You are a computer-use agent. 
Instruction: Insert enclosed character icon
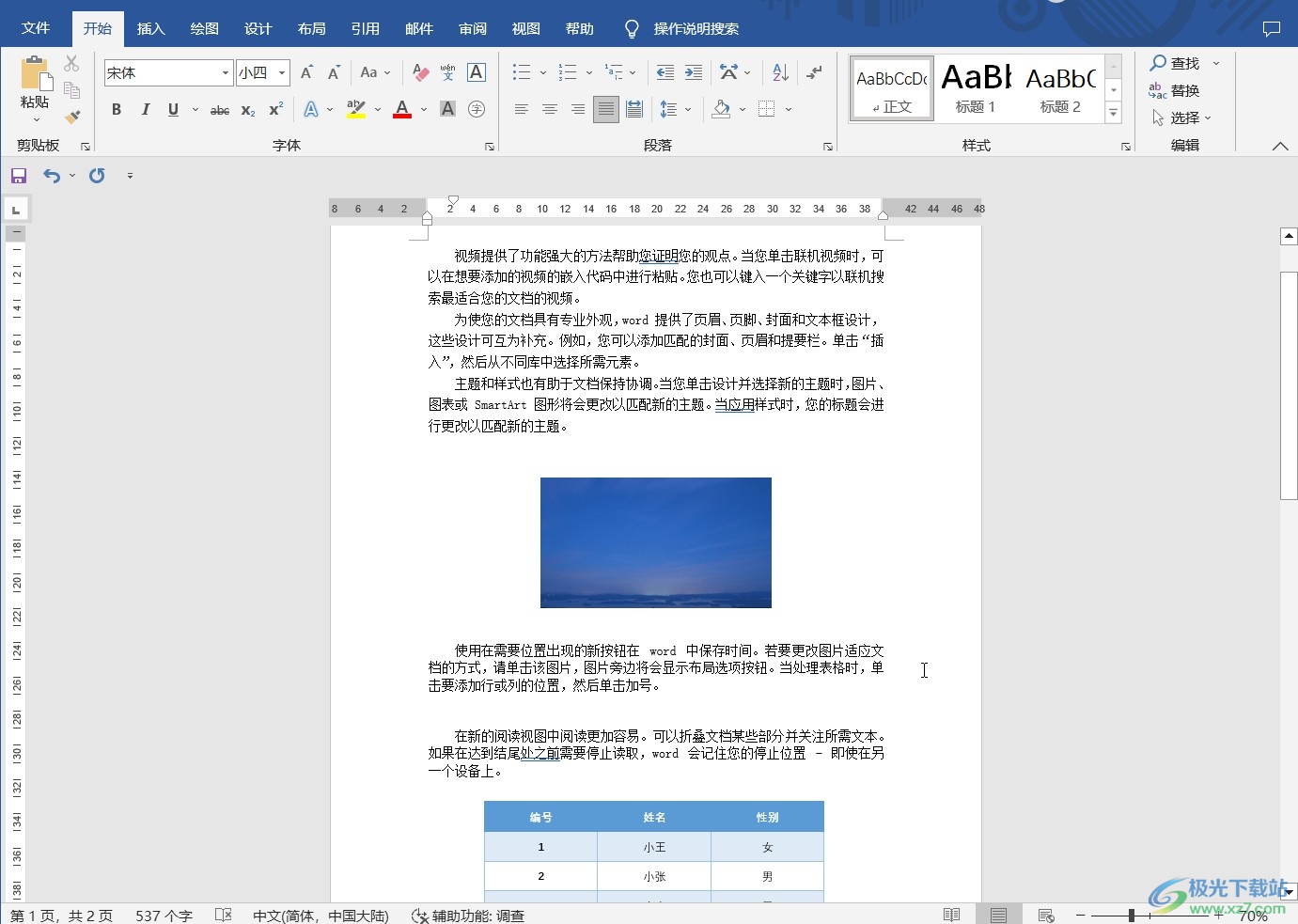click(477, 109)
